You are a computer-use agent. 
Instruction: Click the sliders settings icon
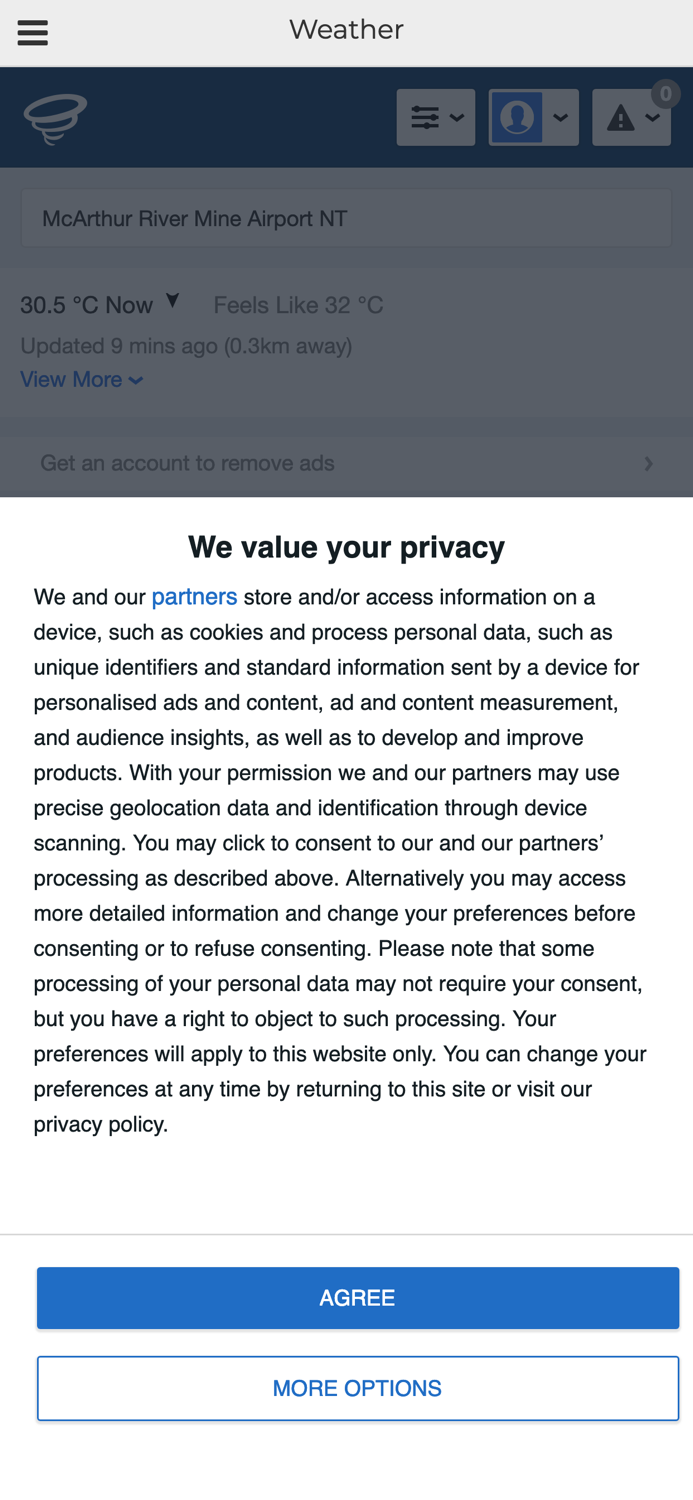pyautogui.click(x=425, y=118)
